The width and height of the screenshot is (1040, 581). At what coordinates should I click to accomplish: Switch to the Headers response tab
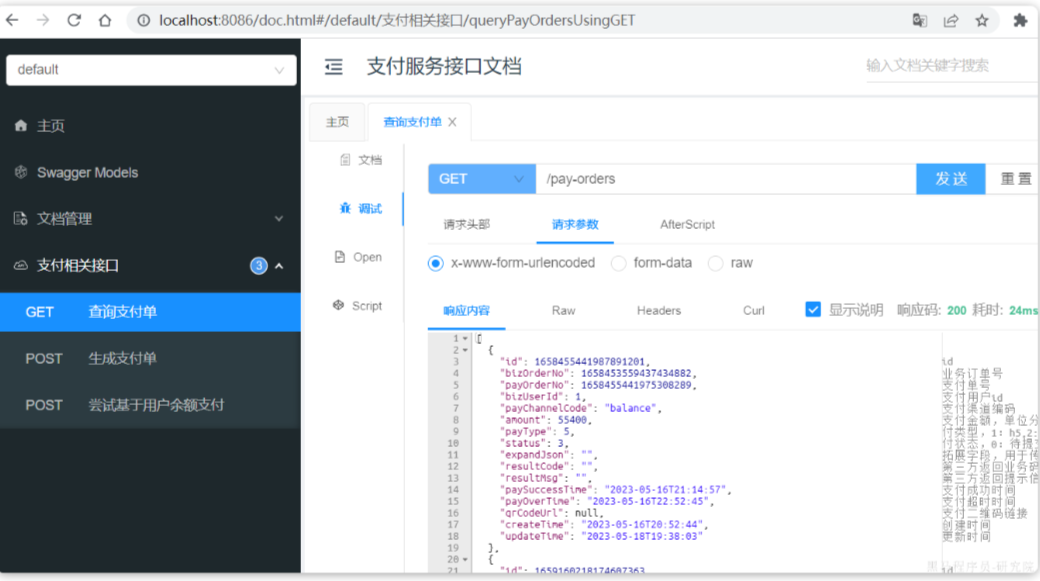tap(658, 311)
